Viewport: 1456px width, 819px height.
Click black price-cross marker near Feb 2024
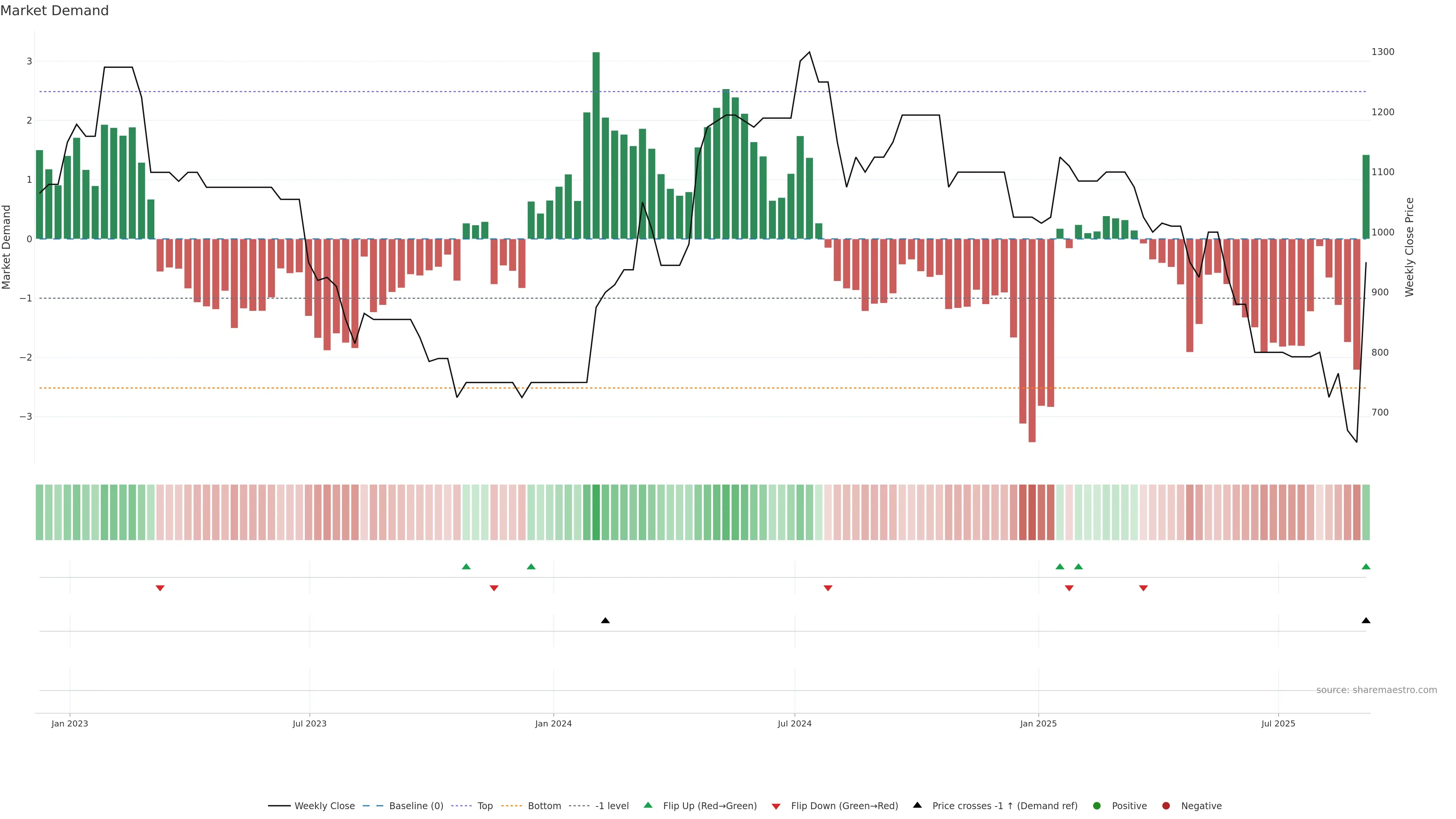pos(606,621)
